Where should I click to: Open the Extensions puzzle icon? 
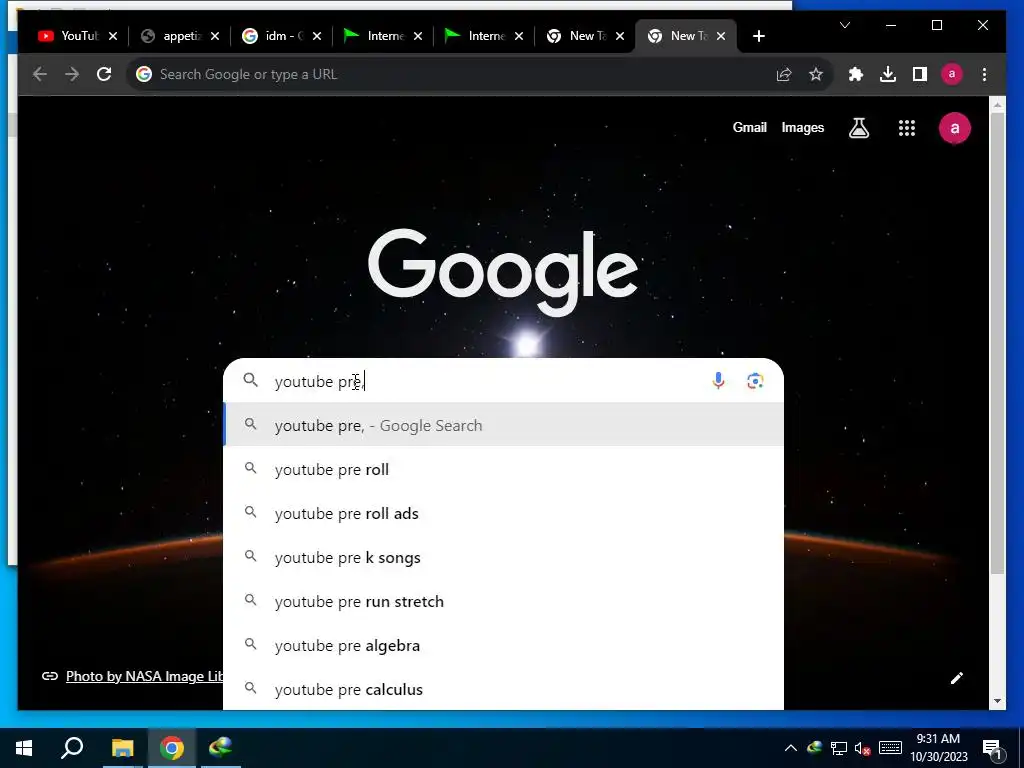pos(856,74)
